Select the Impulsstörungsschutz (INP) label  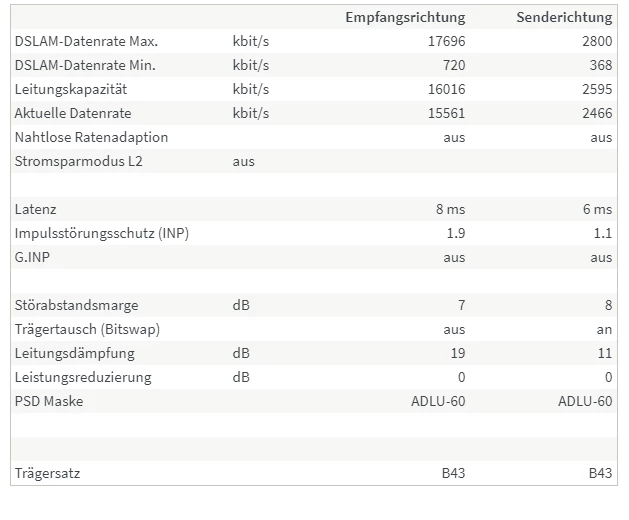[101, 234]
